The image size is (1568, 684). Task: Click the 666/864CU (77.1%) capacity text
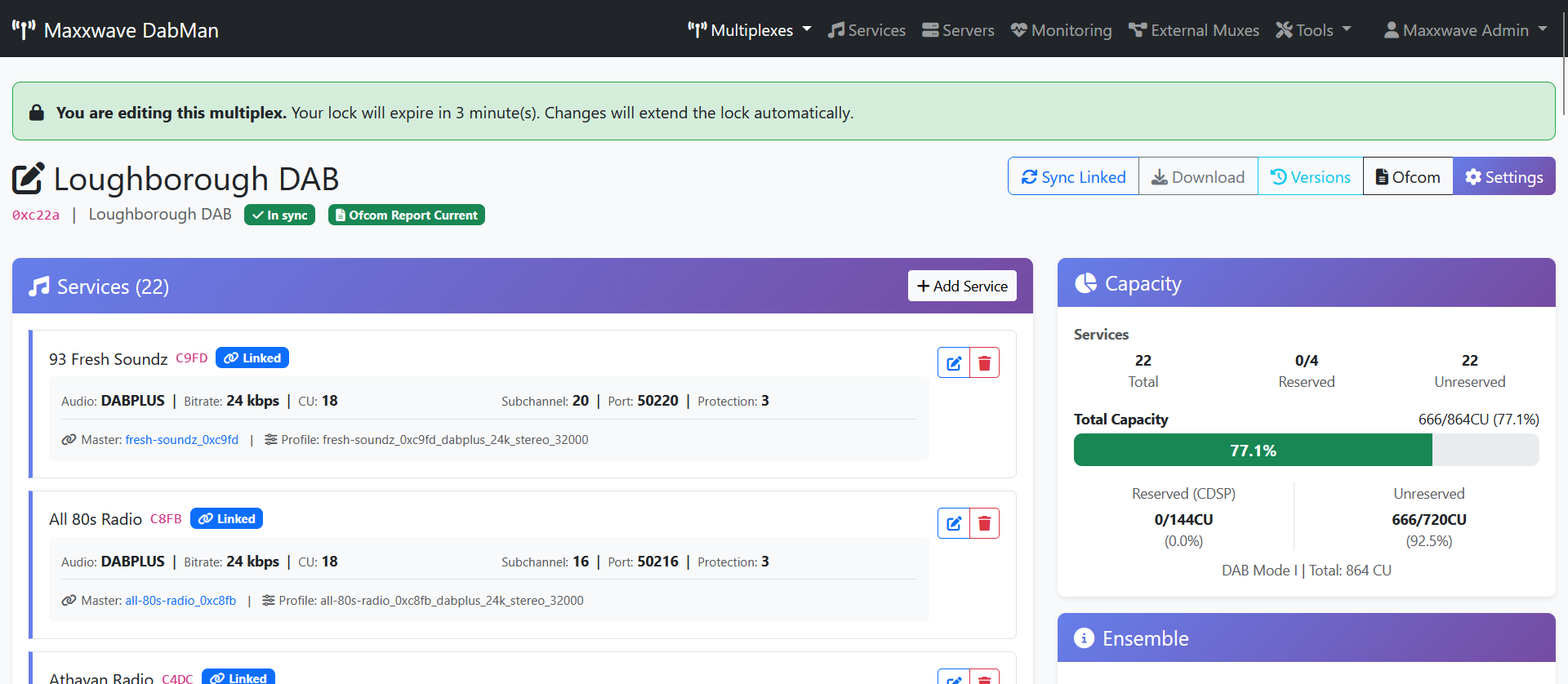tap(1478, 419)
